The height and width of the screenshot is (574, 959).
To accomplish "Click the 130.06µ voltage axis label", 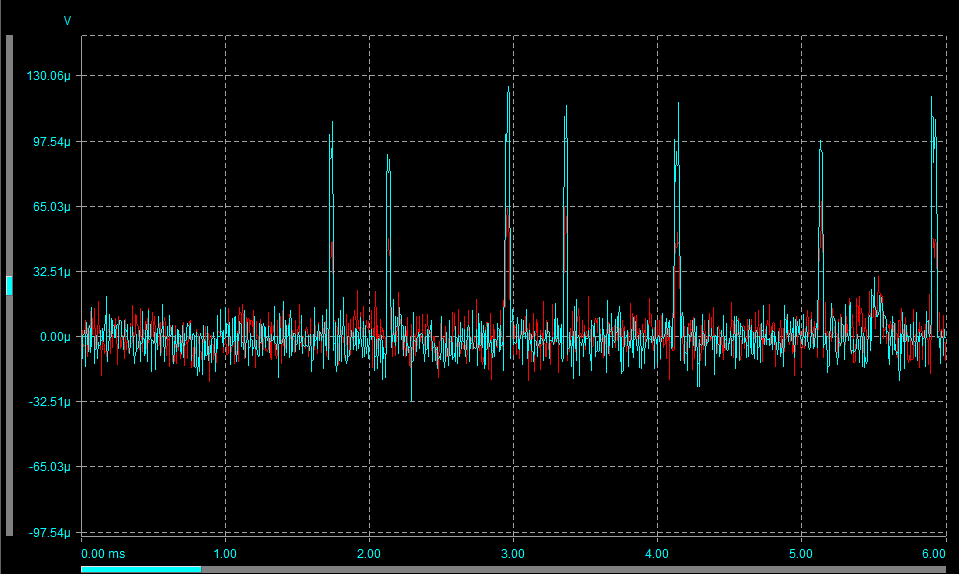I will pos(48,76).
